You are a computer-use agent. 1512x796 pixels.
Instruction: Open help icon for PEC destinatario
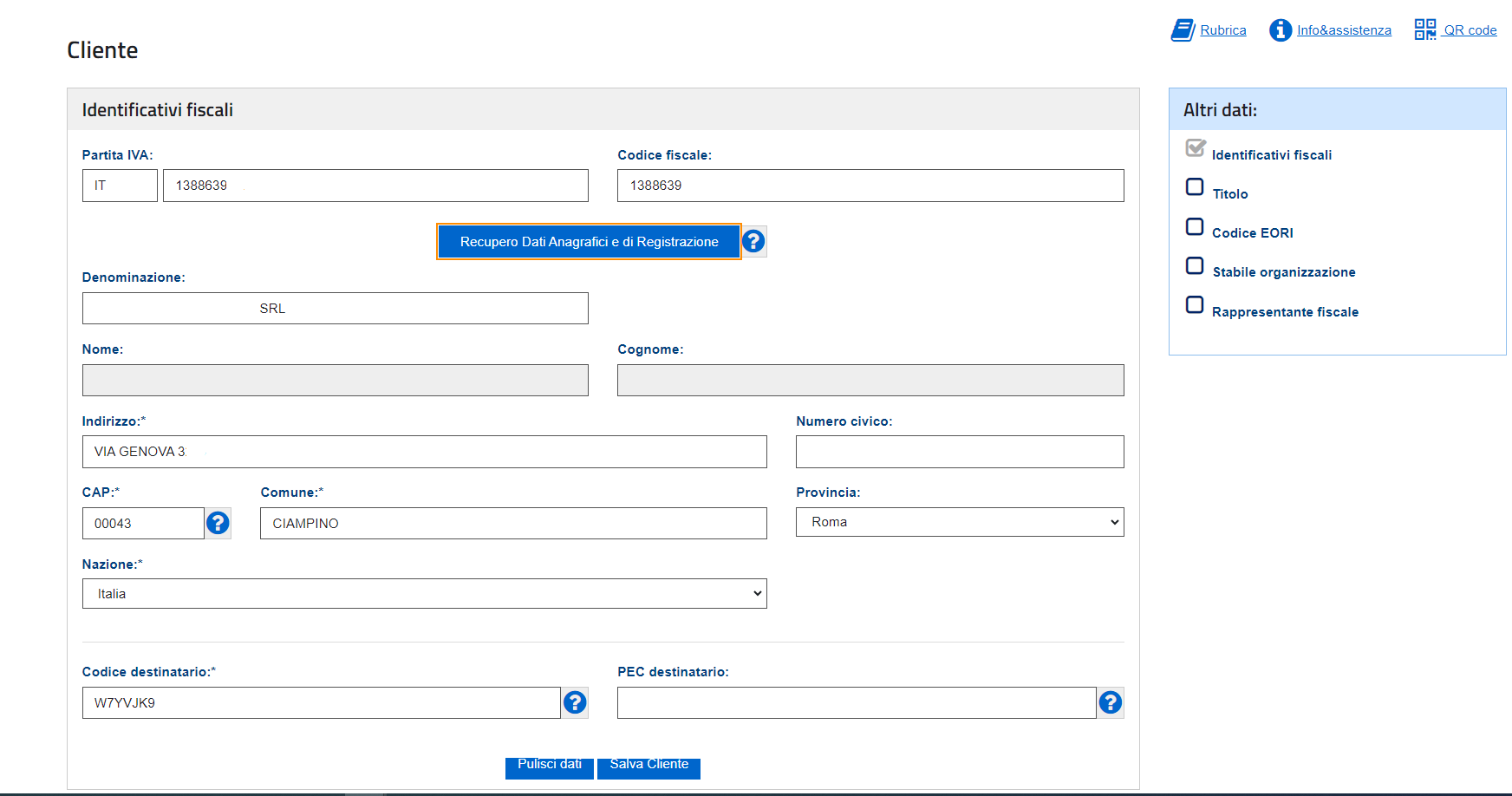coord(1110,702)
